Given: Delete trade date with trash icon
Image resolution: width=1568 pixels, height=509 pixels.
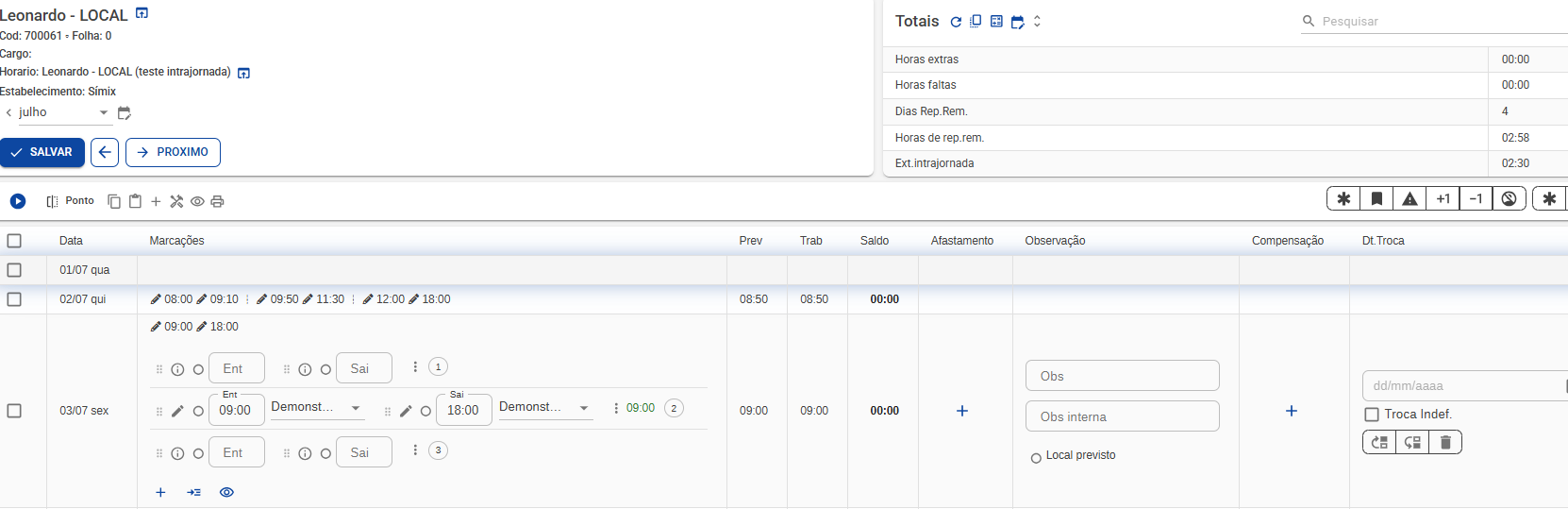Looking at the screenshot, I should 1445,442.
